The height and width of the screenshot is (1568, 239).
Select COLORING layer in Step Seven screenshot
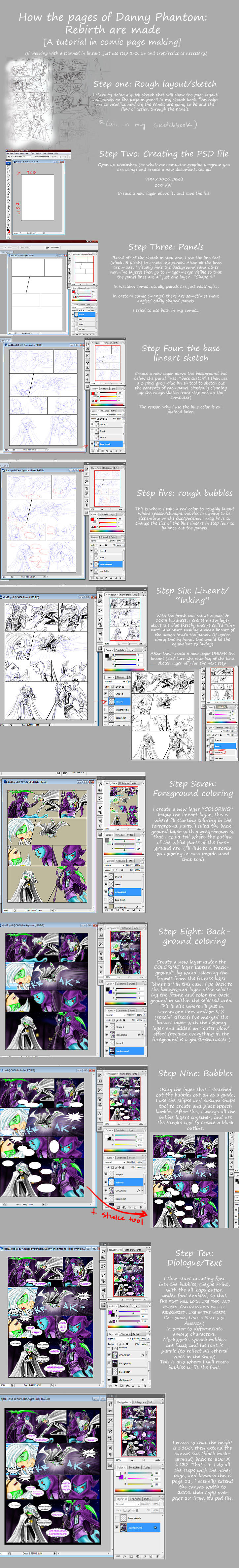122,892
